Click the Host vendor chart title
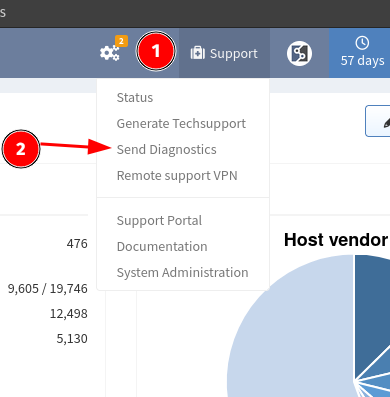Image resolution: width=390 pixels, height=397 pixels. 337,240
